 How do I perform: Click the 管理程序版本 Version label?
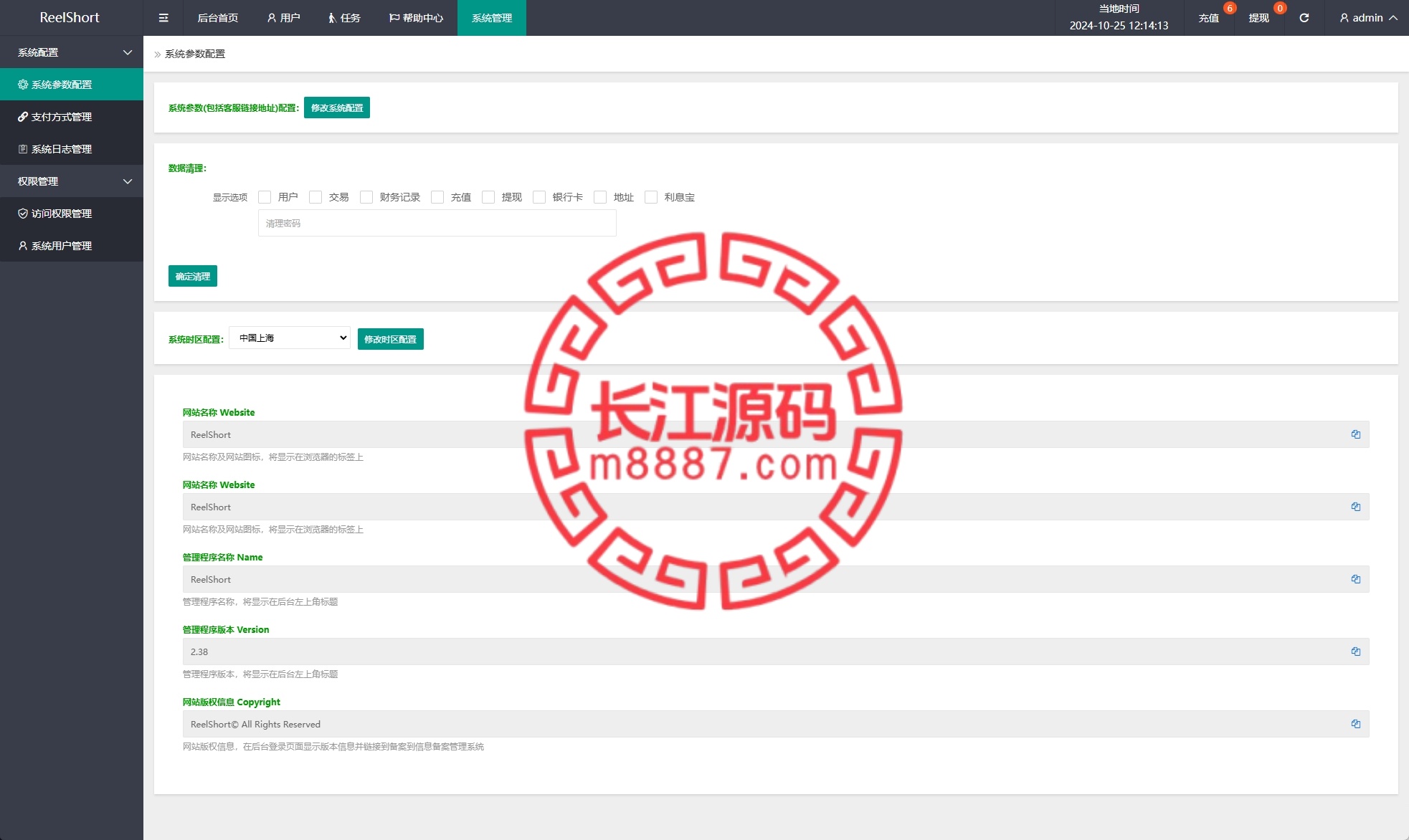(x=226, y=629)
